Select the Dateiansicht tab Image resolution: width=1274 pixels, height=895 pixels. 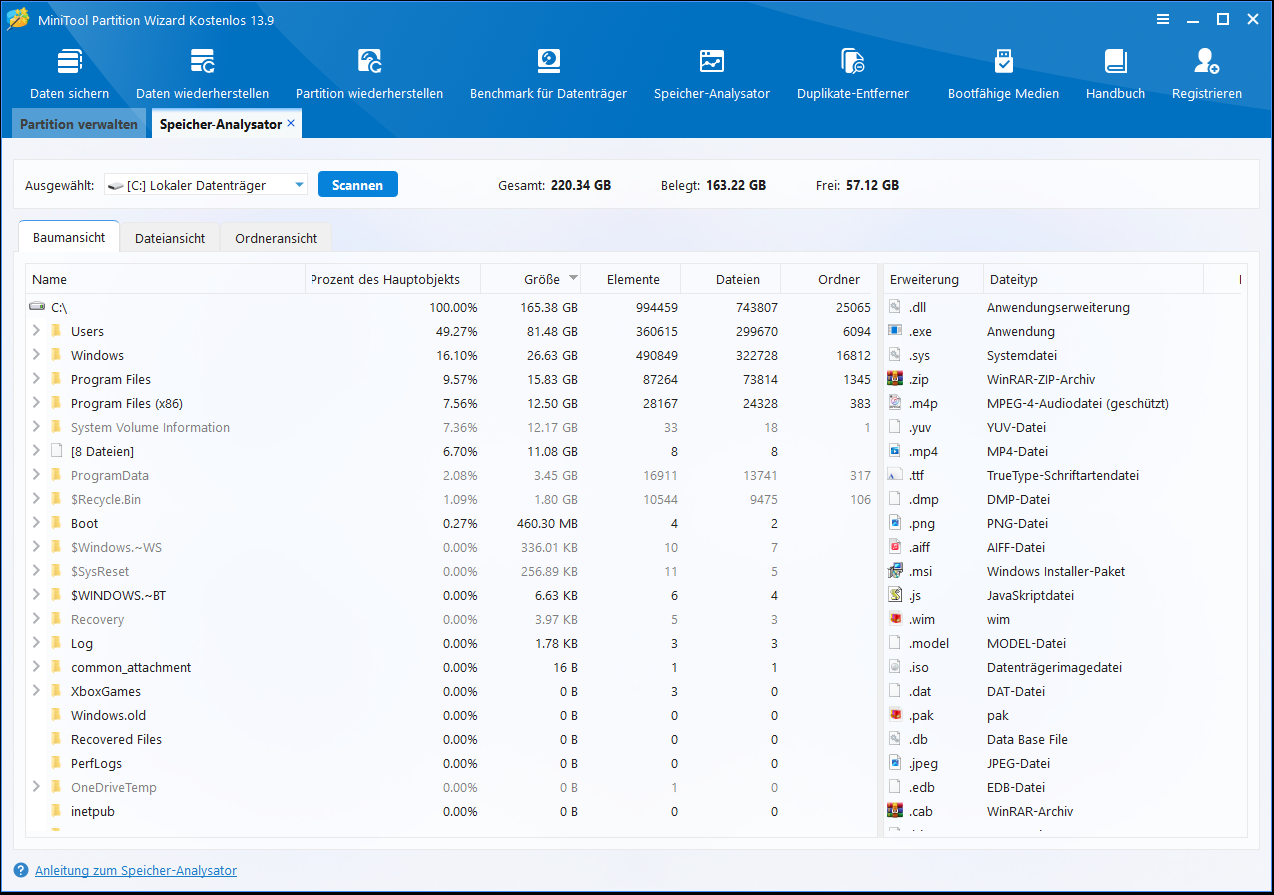point(170,238)
